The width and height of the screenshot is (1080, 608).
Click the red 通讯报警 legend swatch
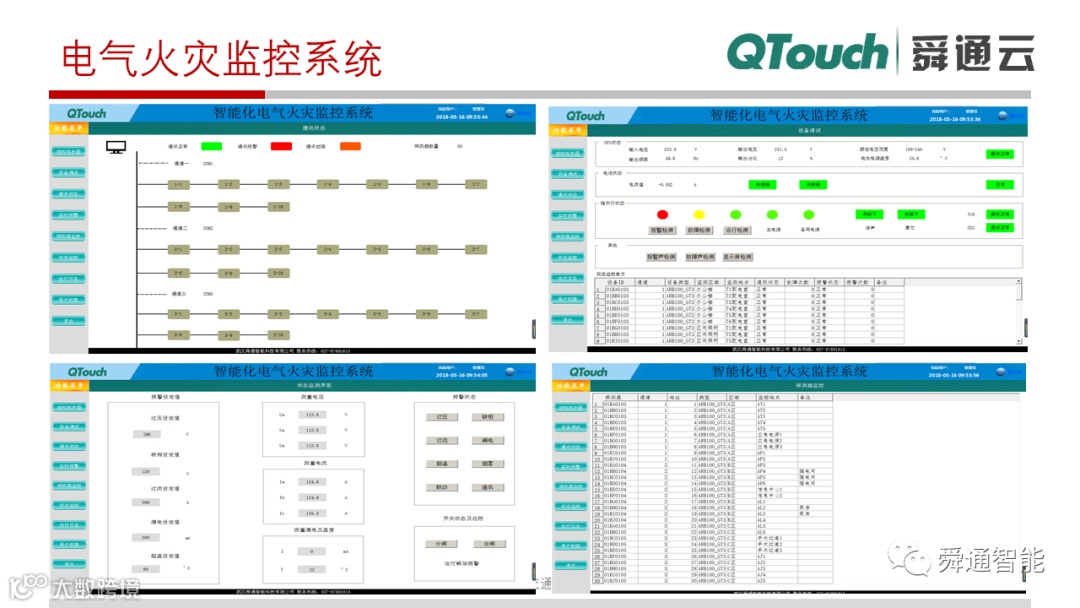[281, 146]
